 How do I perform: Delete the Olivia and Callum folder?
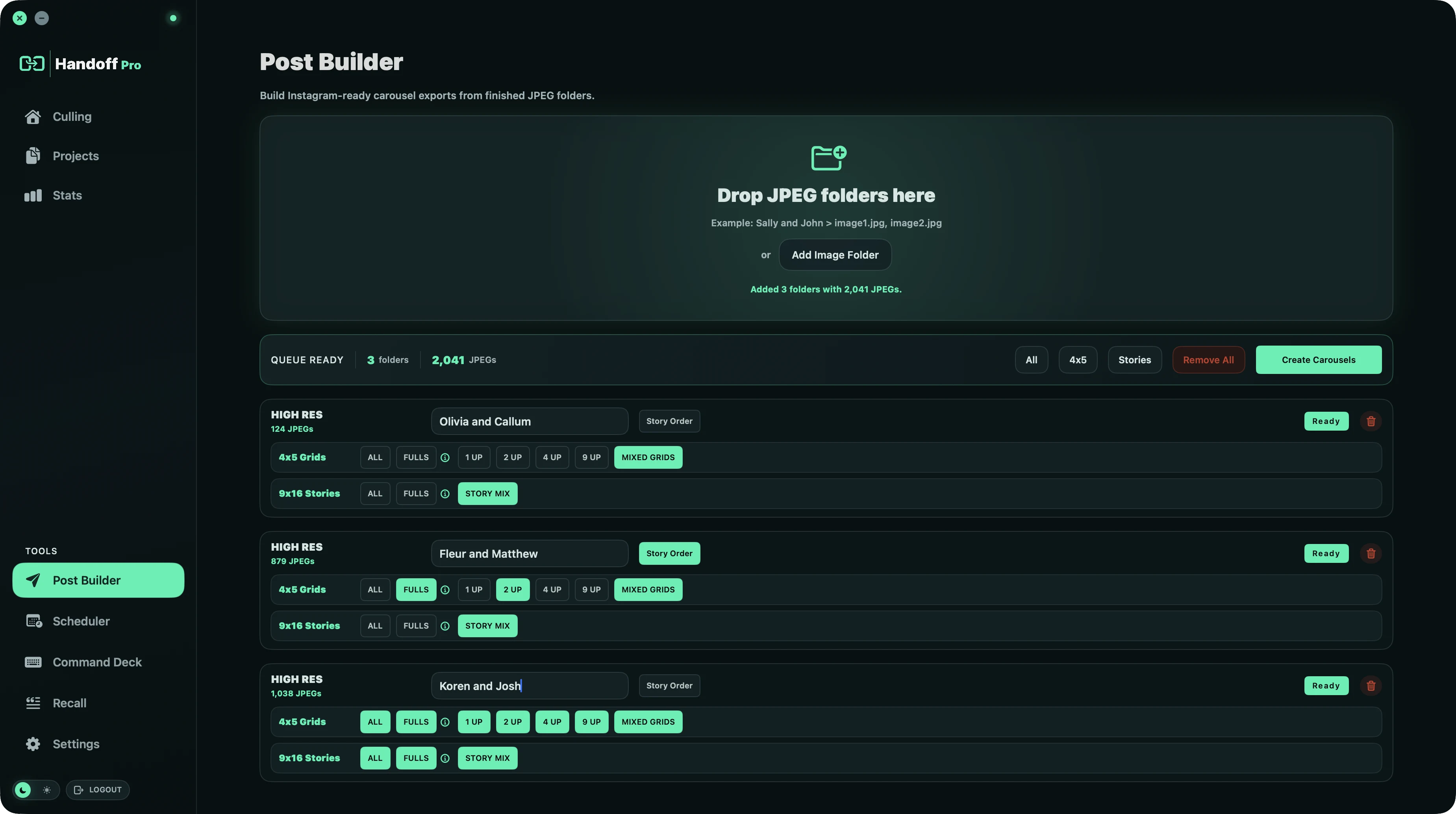click(x=1371, y=422)
